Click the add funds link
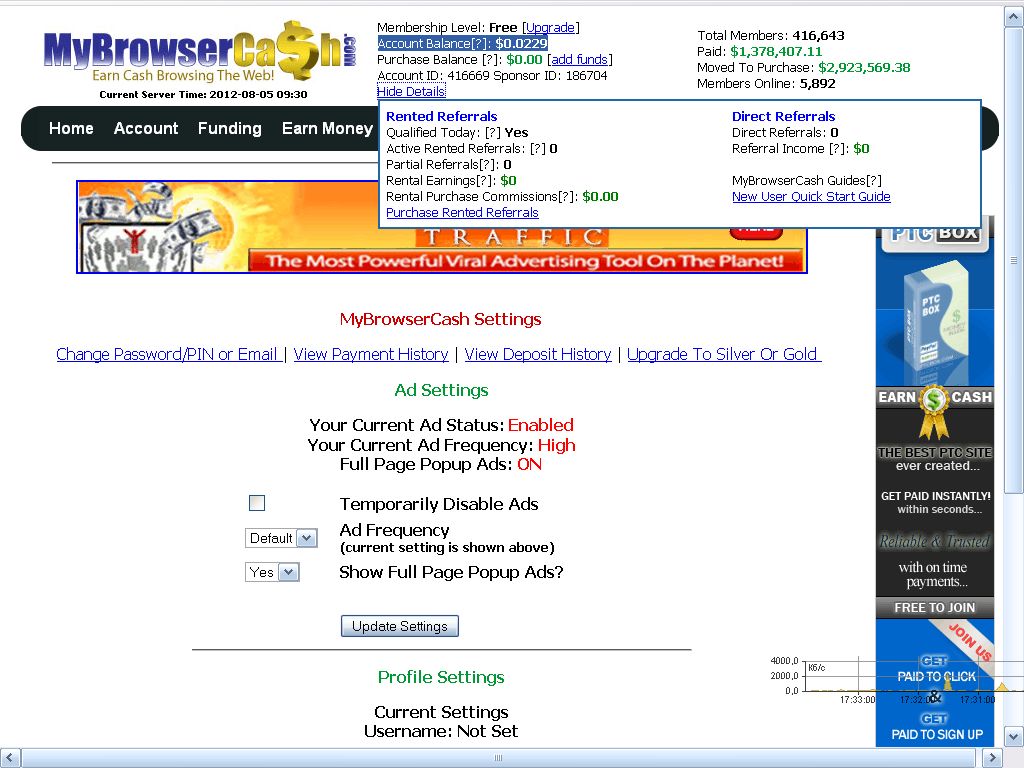Image resolution: width=1024 pixels, height=768 pixels. [x=579, y=59]
